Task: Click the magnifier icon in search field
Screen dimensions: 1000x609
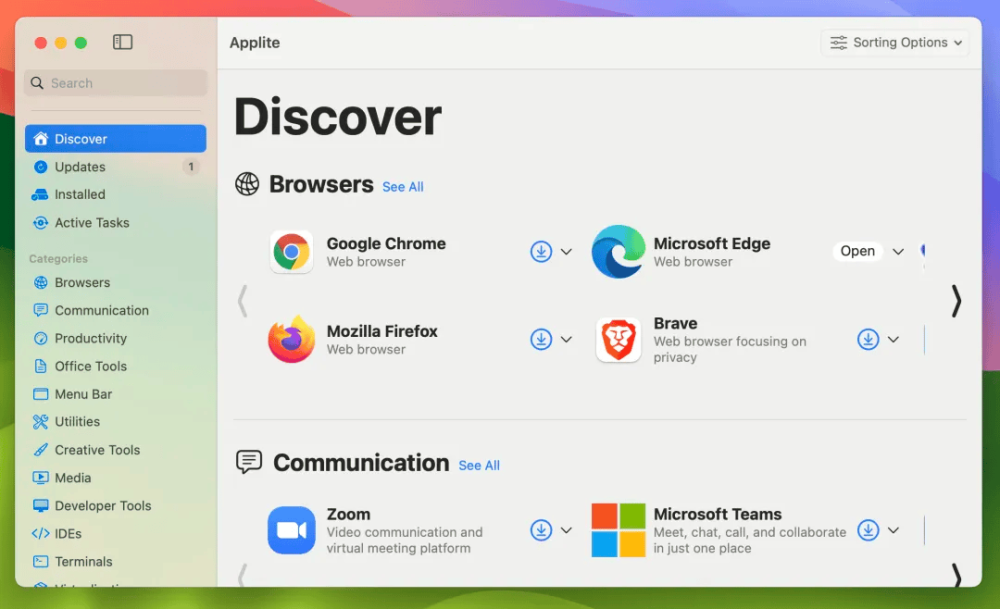Action: coord(37,83)
